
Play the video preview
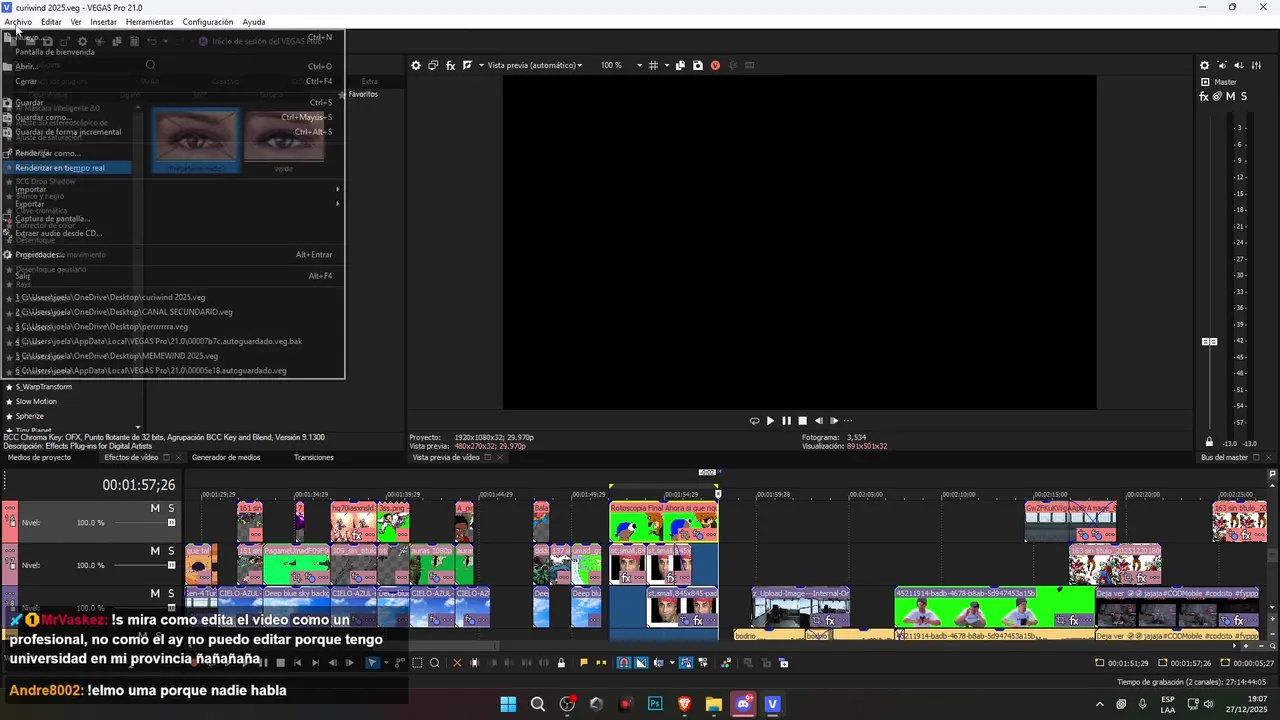(770, 421)
